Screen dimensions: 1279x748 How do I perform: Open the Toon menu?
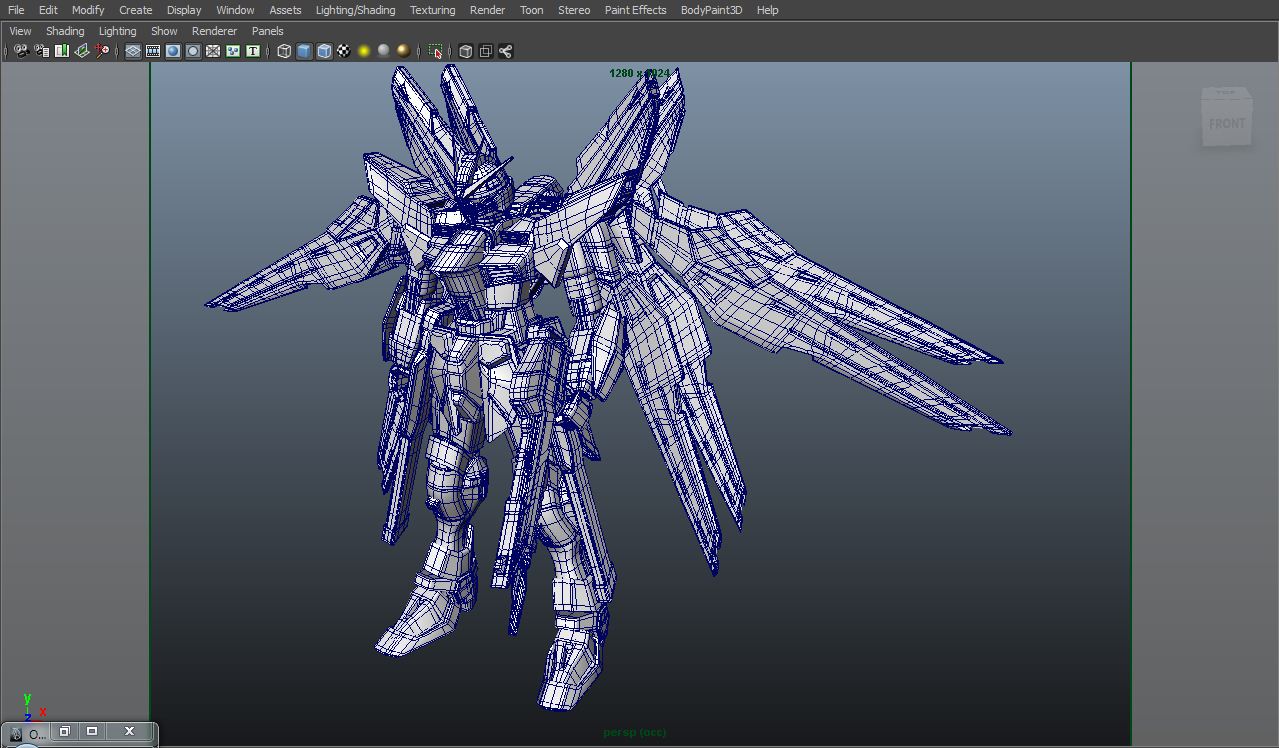coord(532,10)
